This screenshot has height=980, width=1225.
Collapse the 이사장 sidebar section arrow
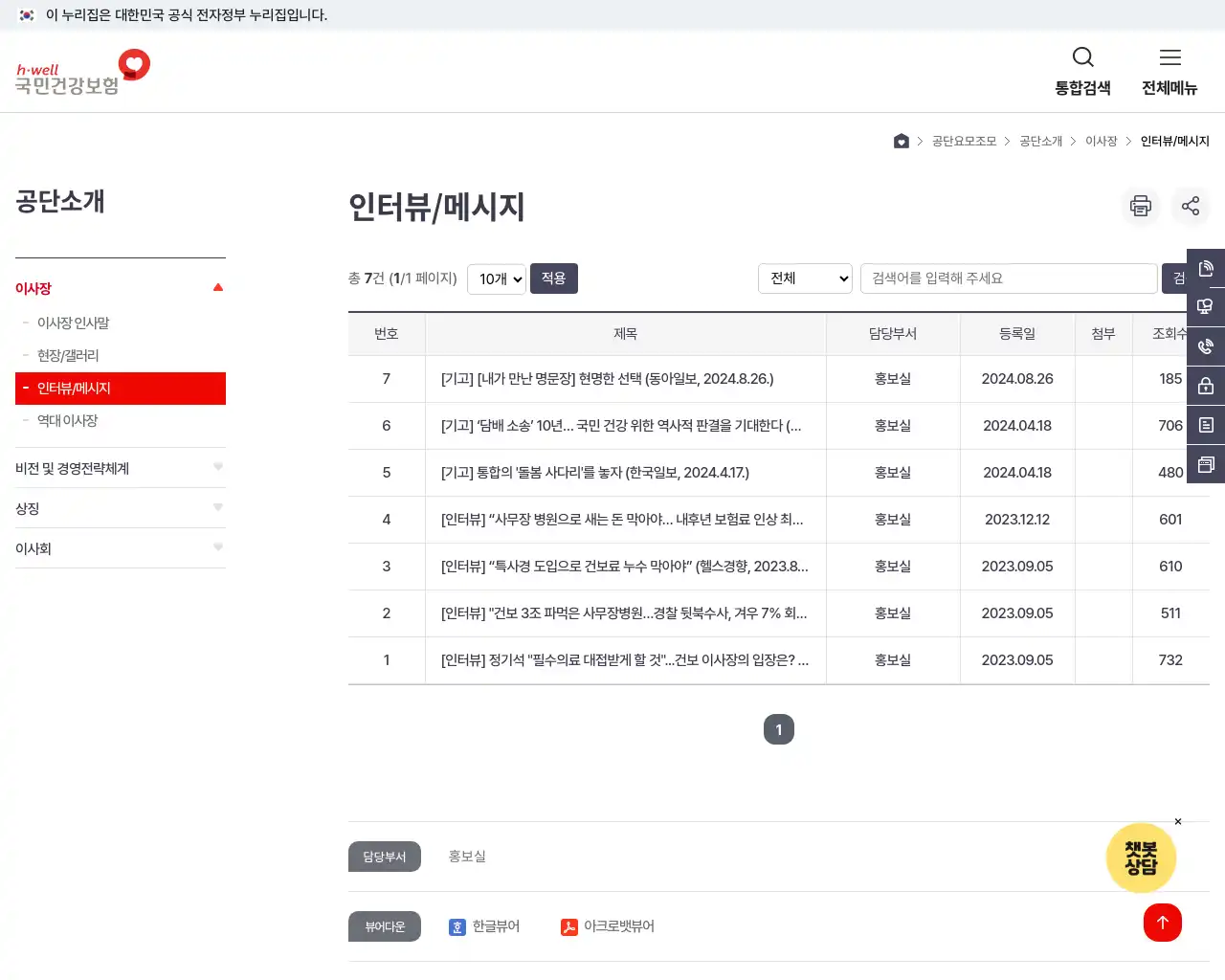click(218, 287)
